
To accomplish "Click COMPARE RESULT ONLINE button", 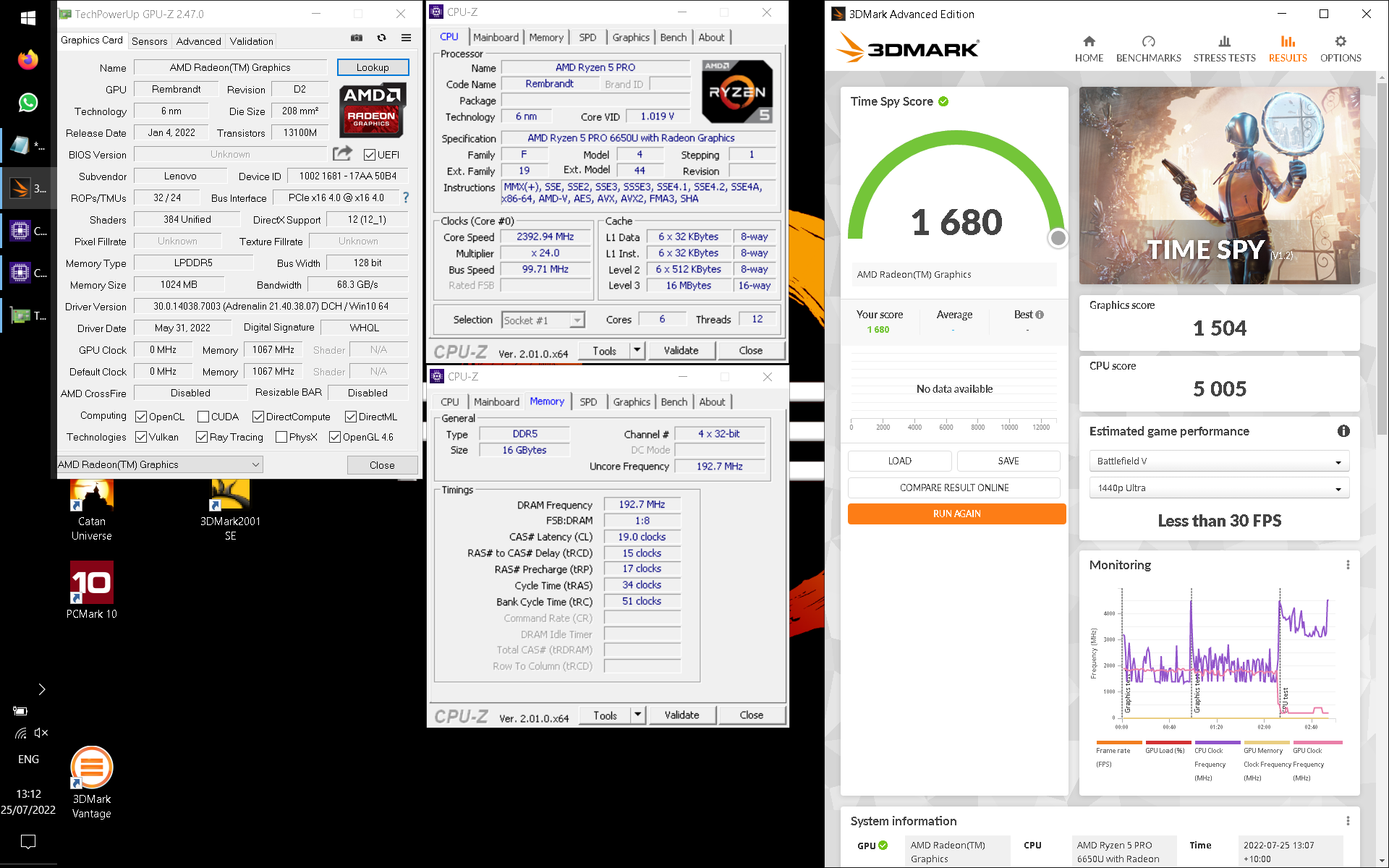I will click(x=953, y=488).
